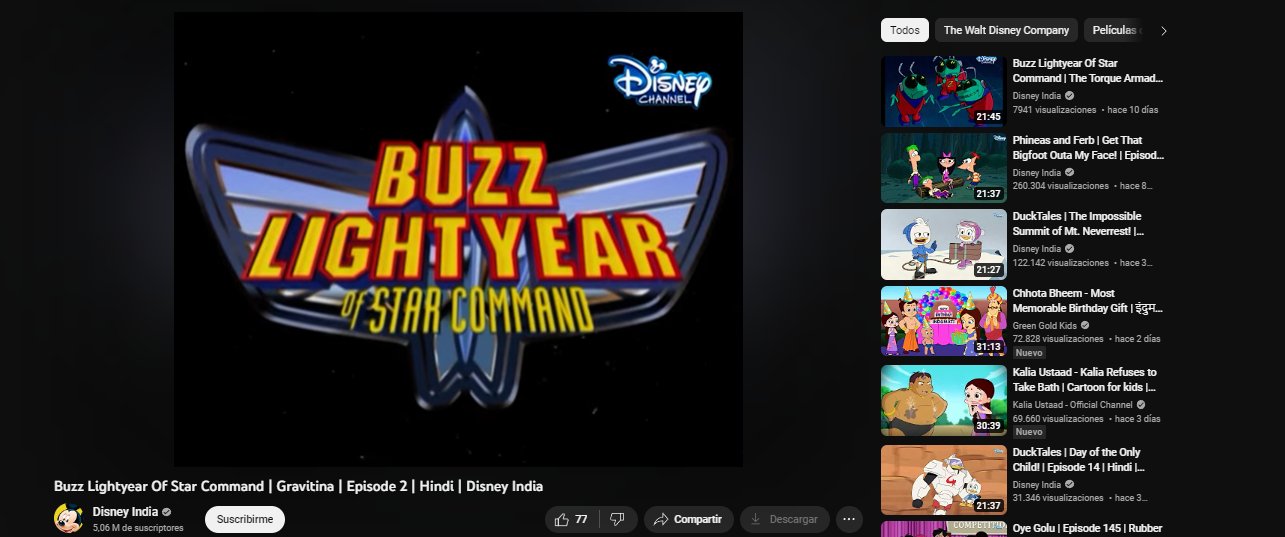Viewport: 1285px width, 537px height.
Task: Open Buzz Lightyear Torque Armada title link
Action: (x=1088, y=70)
